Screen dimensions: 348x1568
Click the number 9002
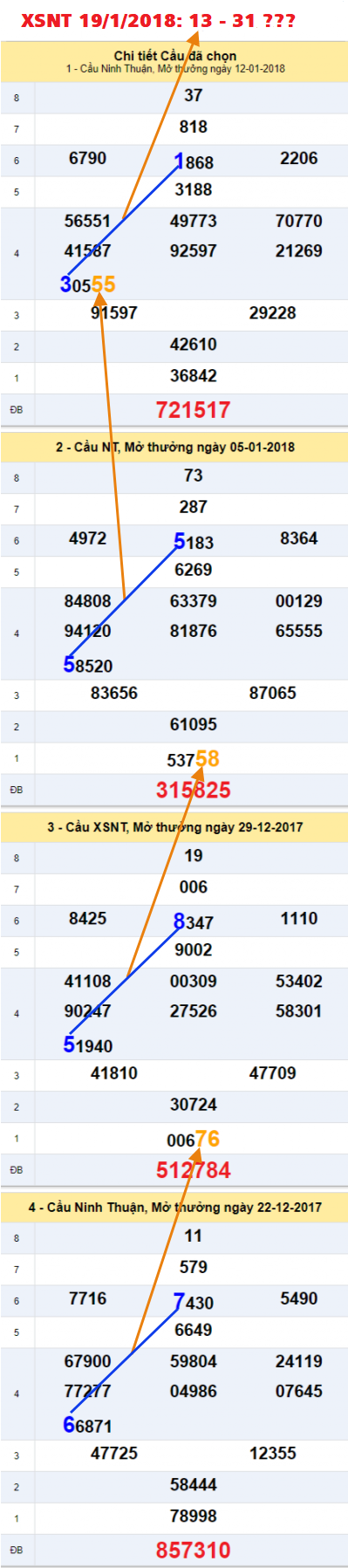[x=194, y=949]
